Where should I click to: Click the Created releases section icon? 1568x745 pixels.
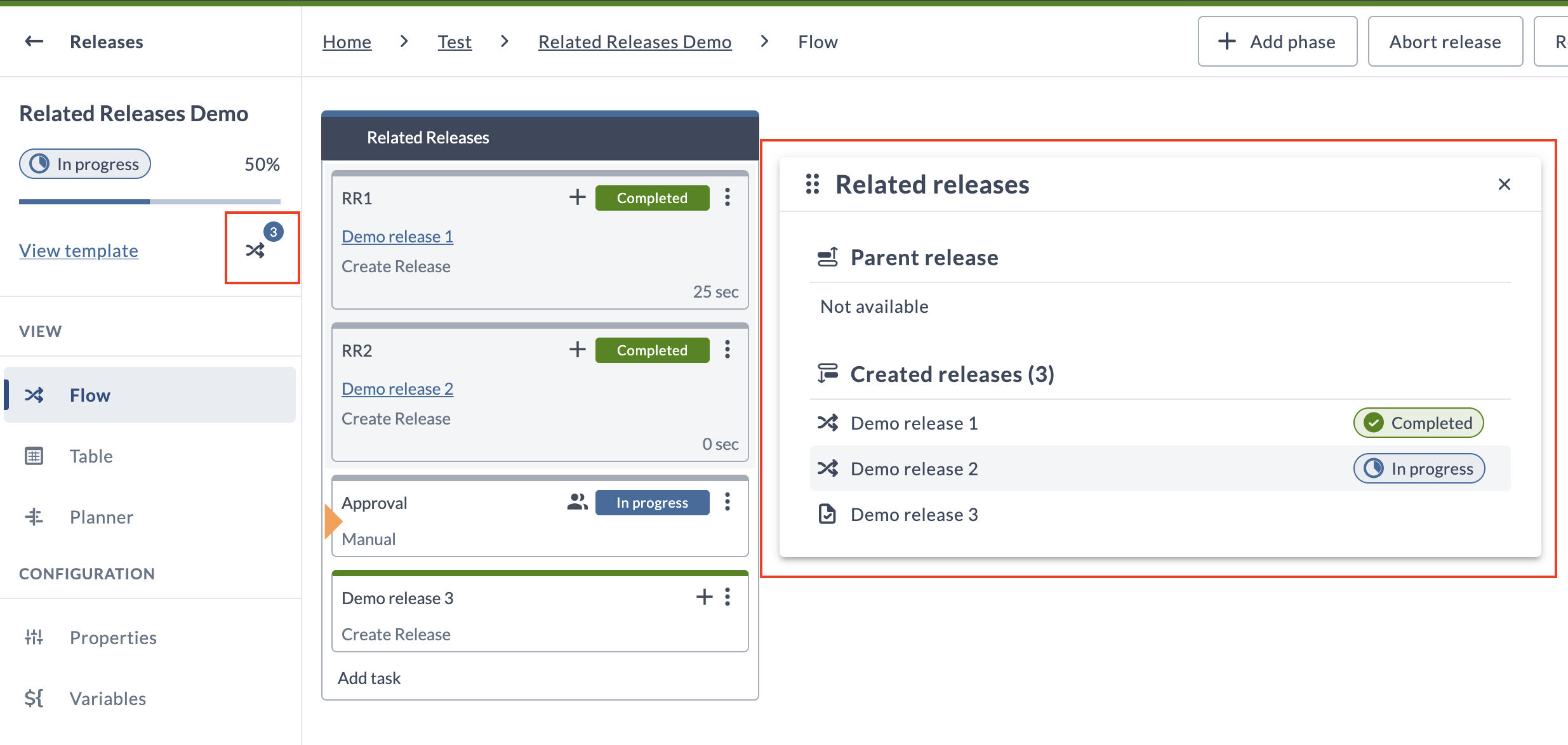(827, 374)
